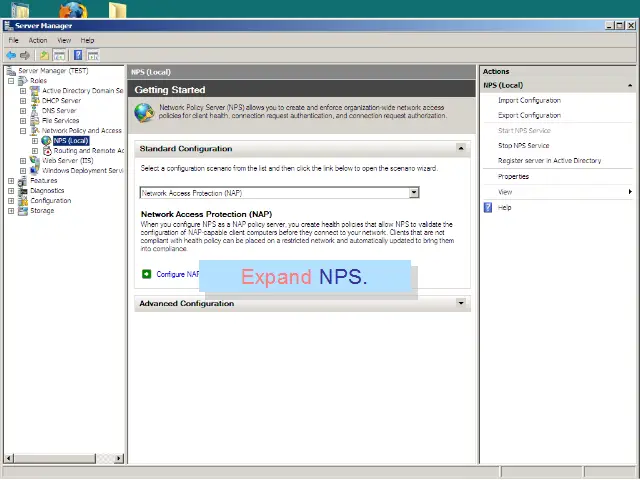Expand the Advanced Configuration section

pyautogui.click(x=461, y=303)
